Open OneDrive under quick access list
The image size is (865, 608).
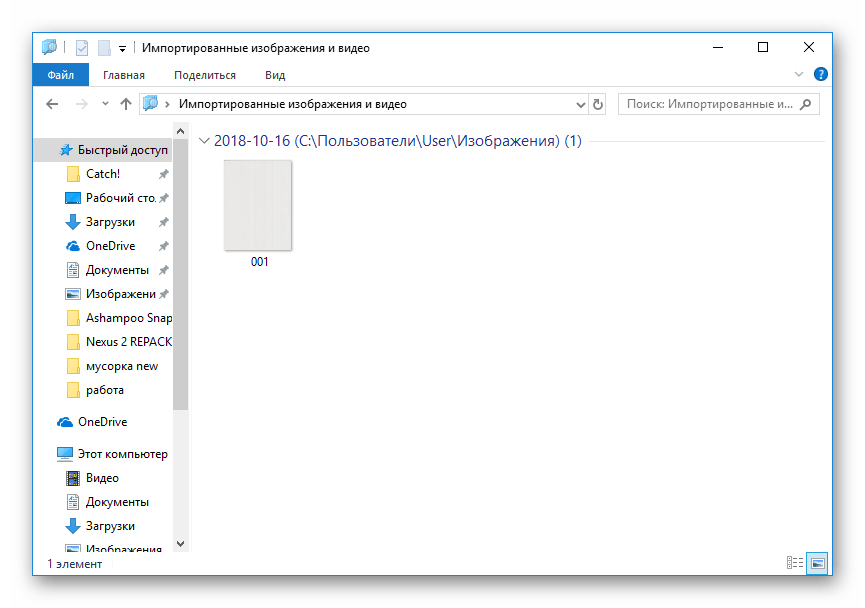point(110,246)
